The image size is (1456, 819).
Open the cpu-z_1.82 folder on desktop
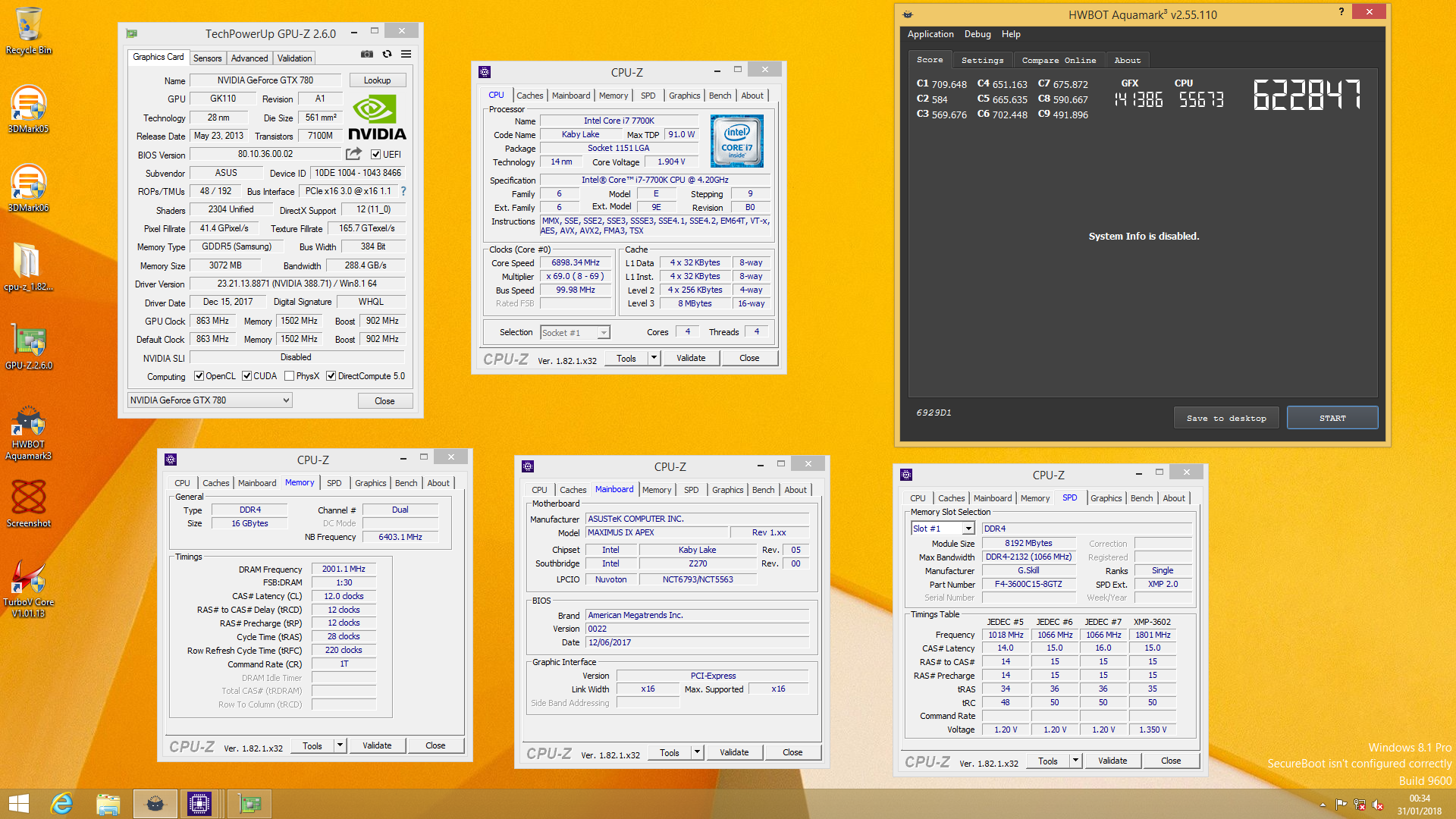(29, 267)
